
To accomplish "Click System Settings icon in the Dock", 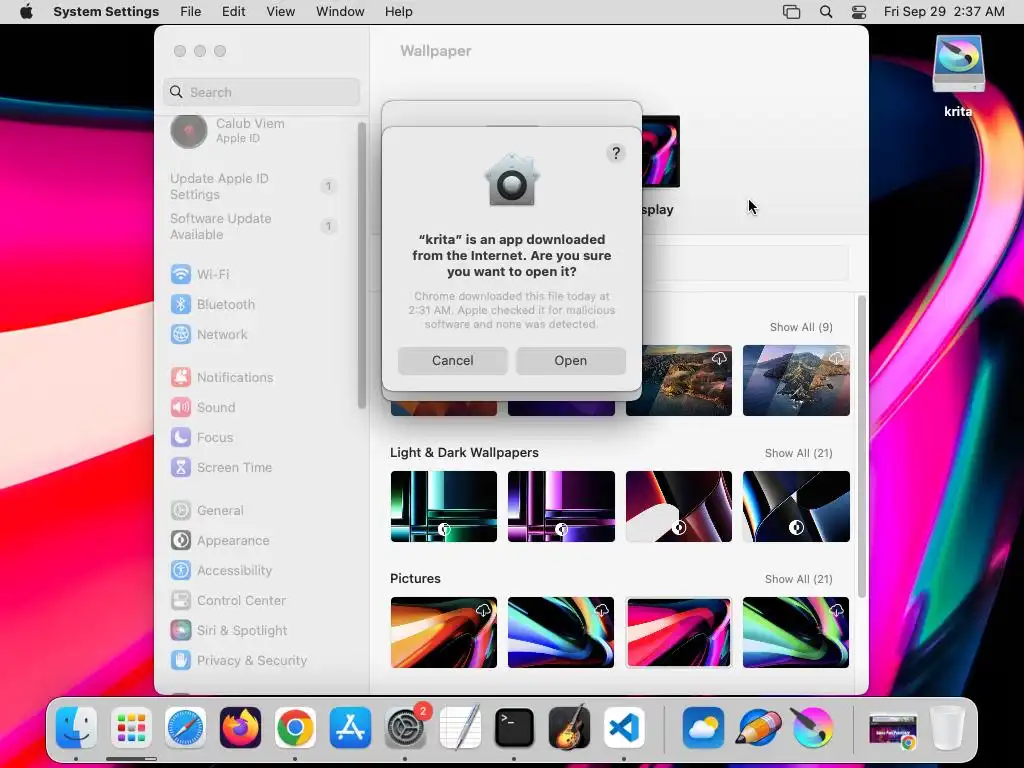I will coord(405,727).
